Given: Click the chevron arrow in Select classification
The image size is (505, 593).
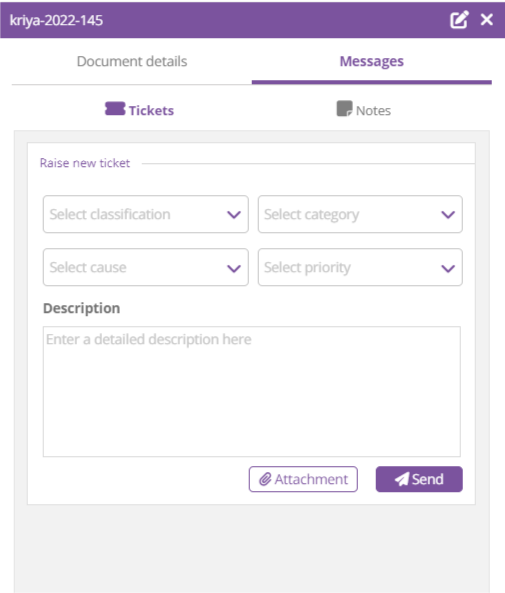Looking at the screenshot, I should coord(234,215).
